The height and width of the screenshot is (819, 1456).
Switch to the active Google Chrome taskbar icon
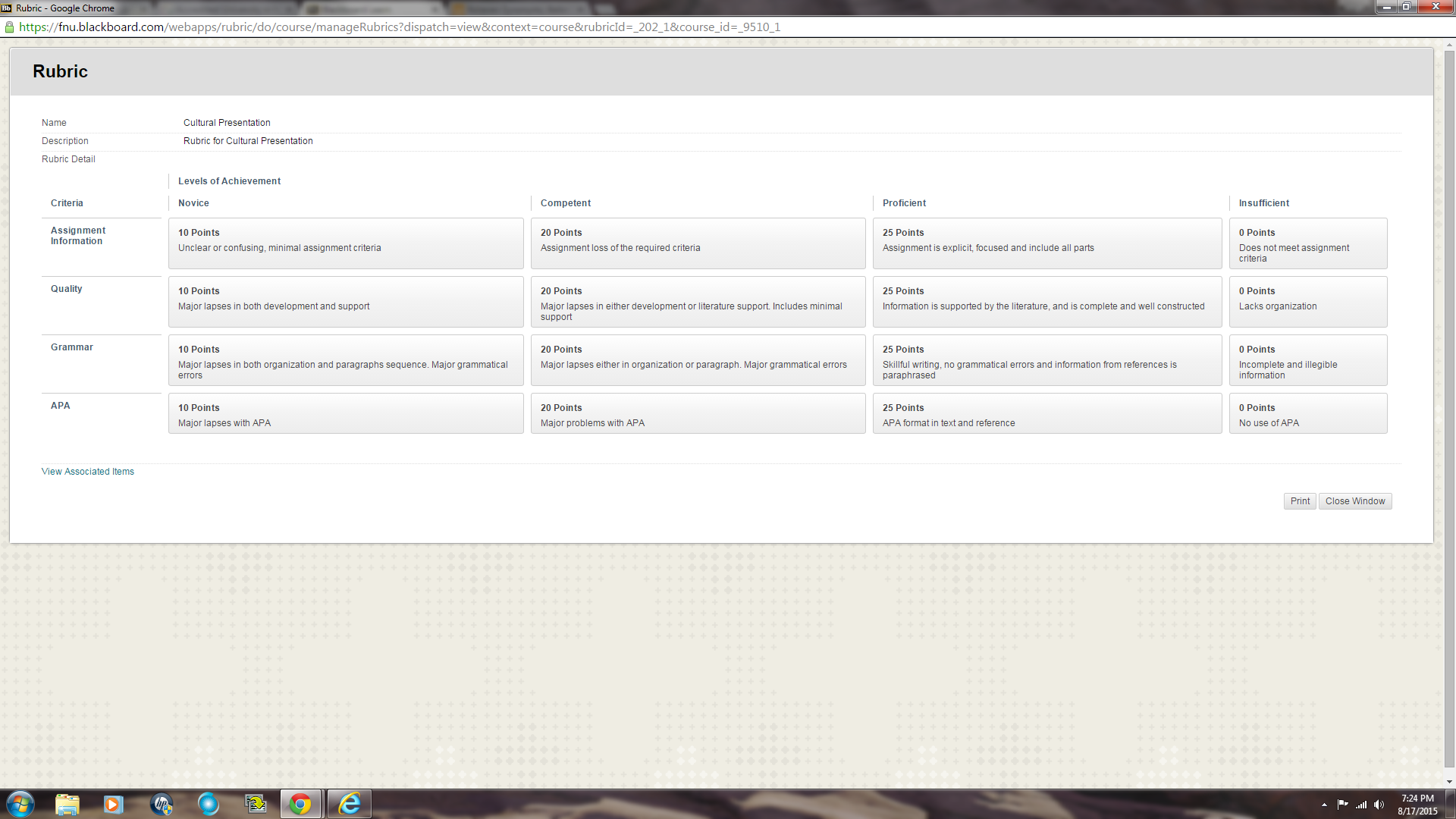[301, 804]
